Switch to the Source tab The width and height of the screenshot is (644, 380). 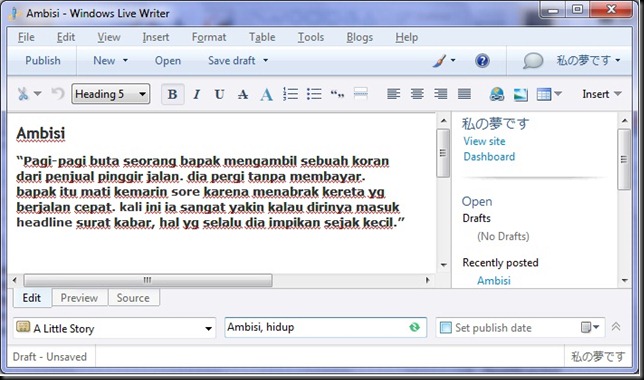tap(133, 298)
